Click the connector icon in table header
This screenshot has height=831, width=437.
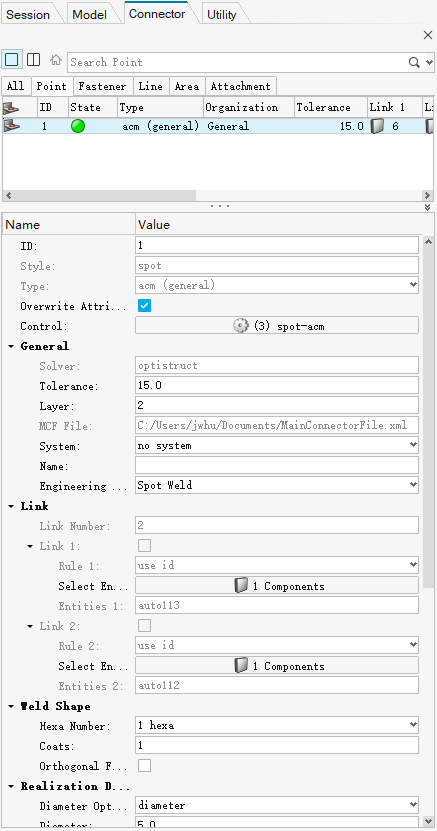click(x=11, y=108)
